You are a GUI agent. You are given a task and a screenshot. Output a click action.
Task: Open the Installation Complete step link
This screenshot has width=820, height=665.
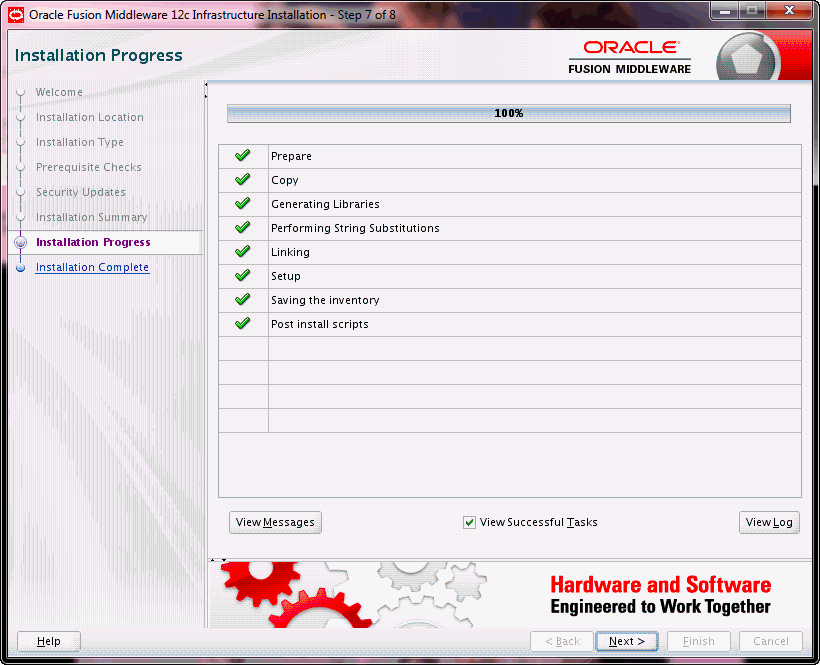93,267
